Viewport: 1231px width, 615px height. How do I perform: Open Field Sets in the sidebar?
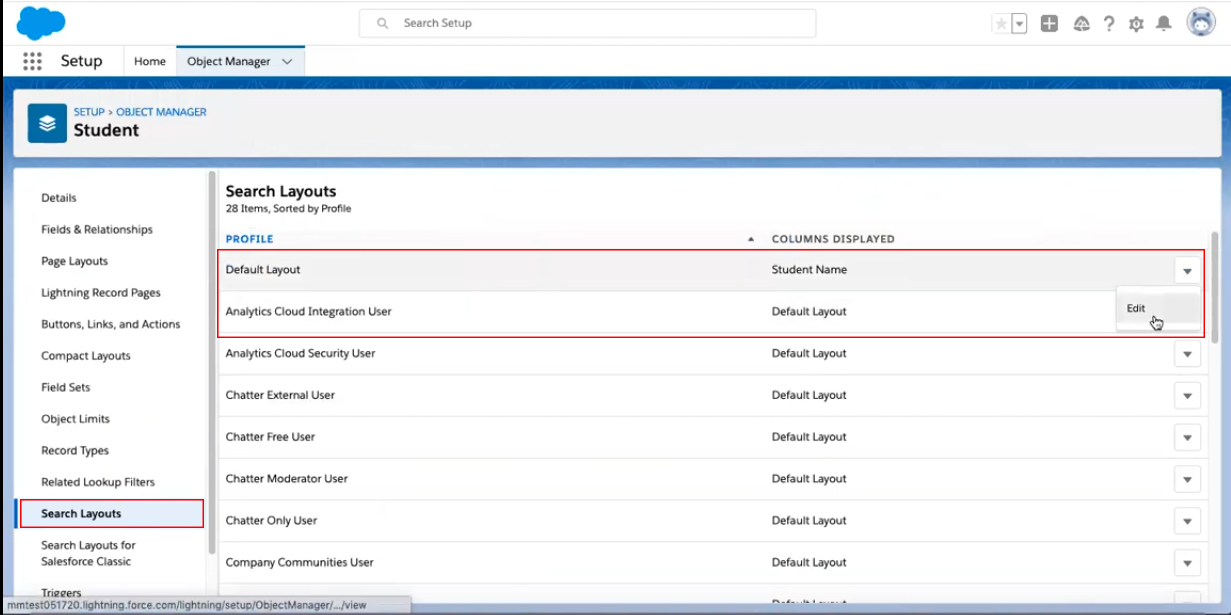tap(66, 387)
